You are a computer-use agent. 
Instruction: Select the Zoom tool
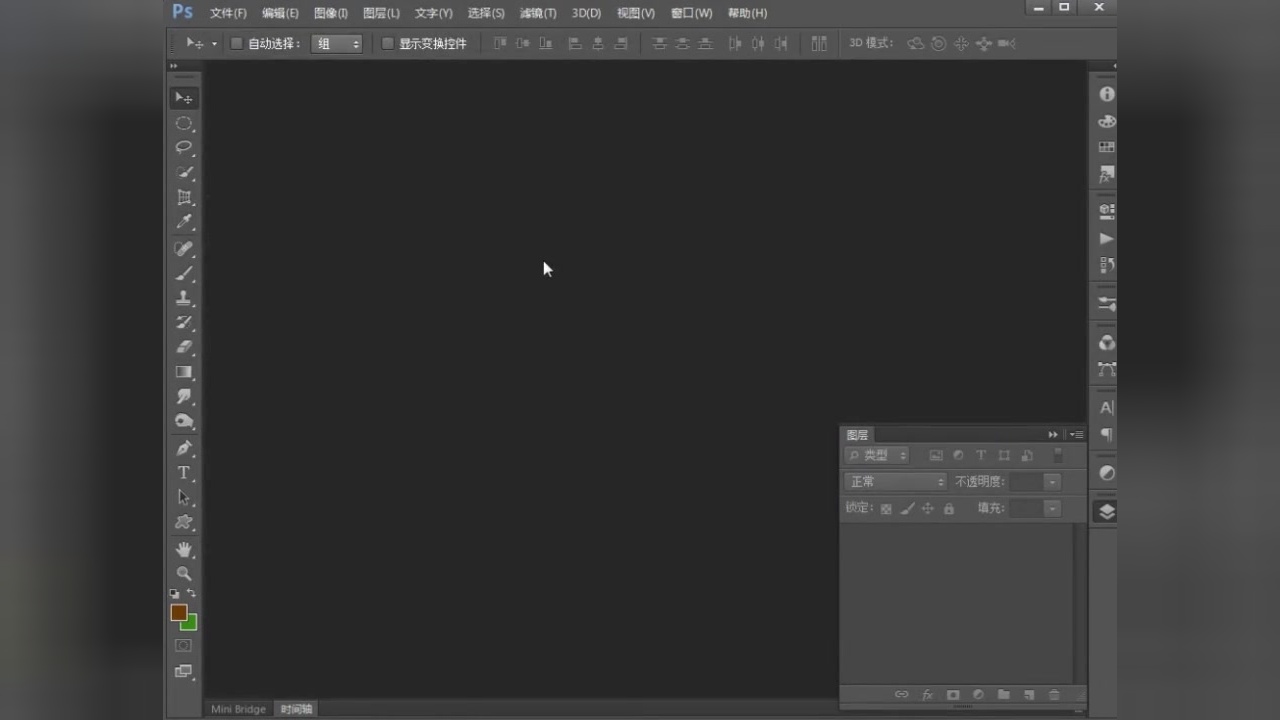[184, 574]
